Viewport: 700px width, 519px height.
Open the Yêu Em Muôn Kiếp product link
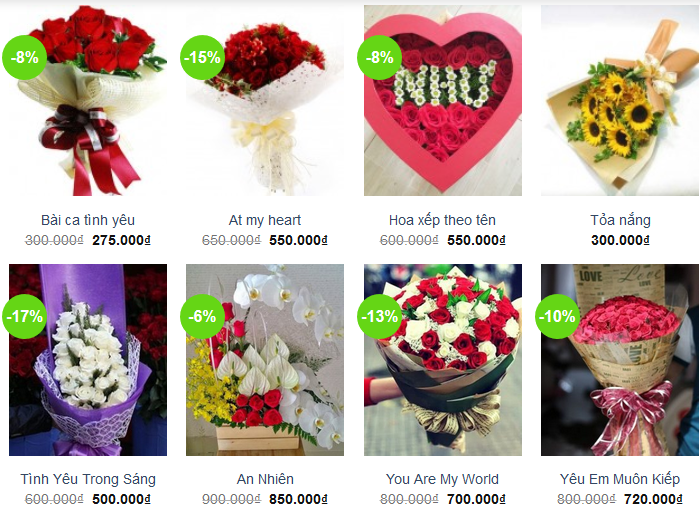point(620,479)
